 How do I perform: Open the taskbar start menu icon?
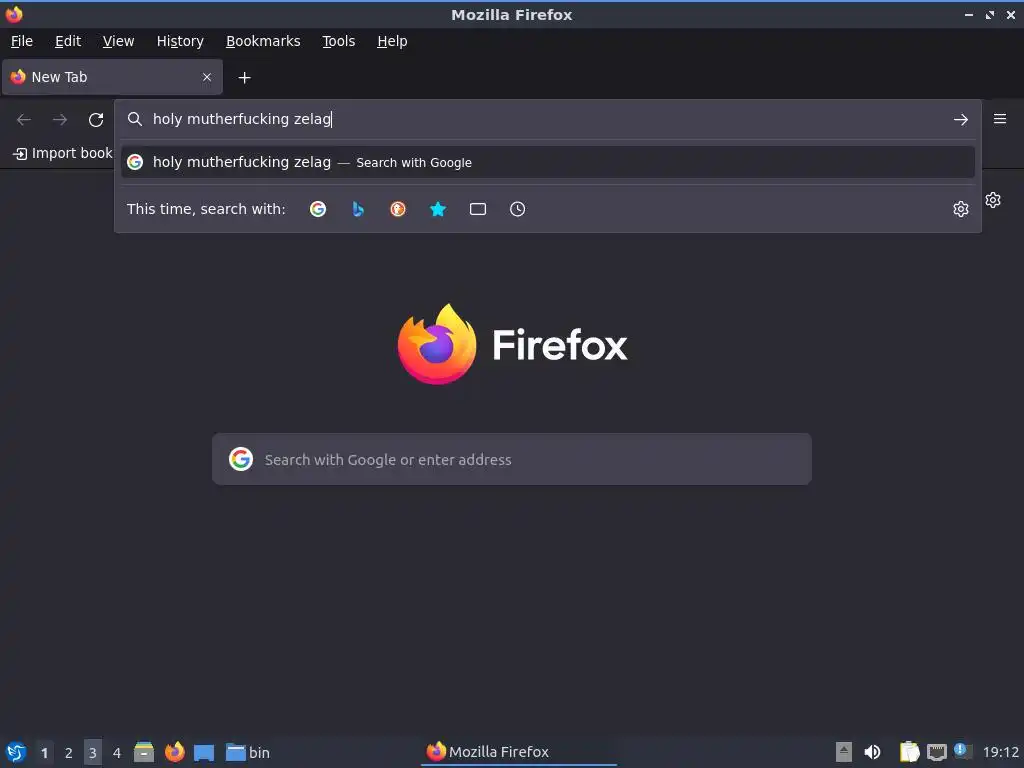(x=16, y=752)
